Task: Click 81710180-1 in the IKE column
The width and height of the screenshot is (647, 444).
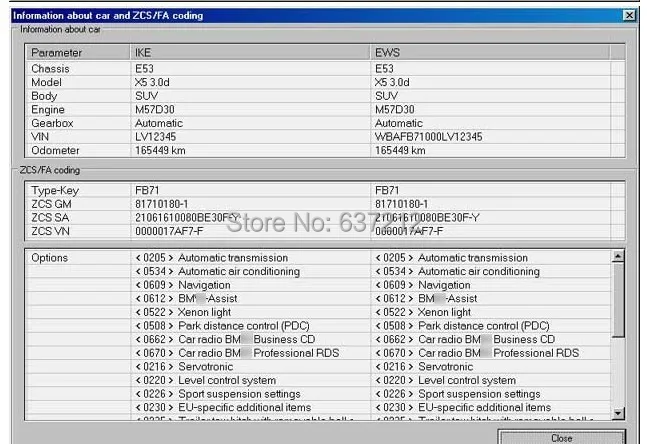Action: point(161,204)
